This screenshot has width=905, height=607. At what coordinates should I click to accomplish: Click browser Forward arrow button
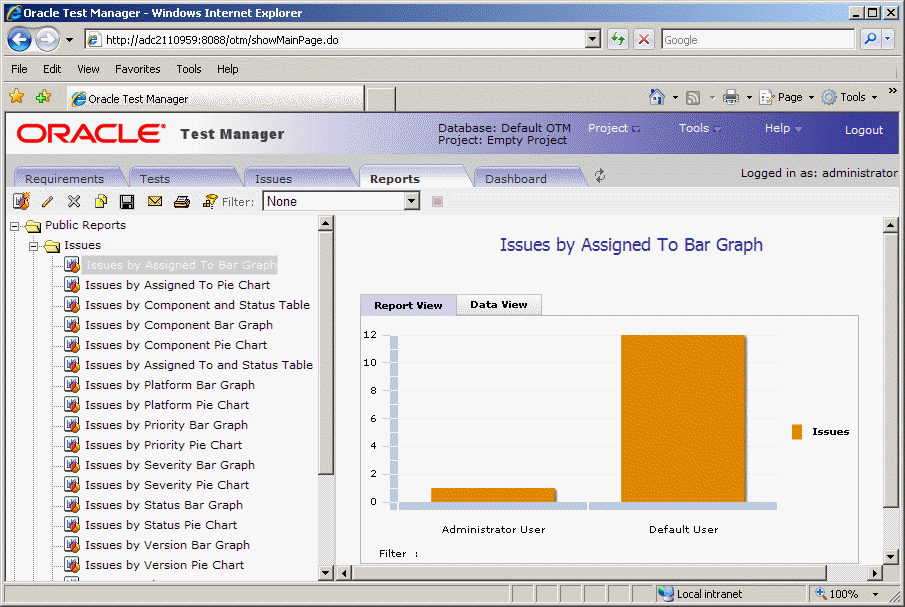pos(47,40)
